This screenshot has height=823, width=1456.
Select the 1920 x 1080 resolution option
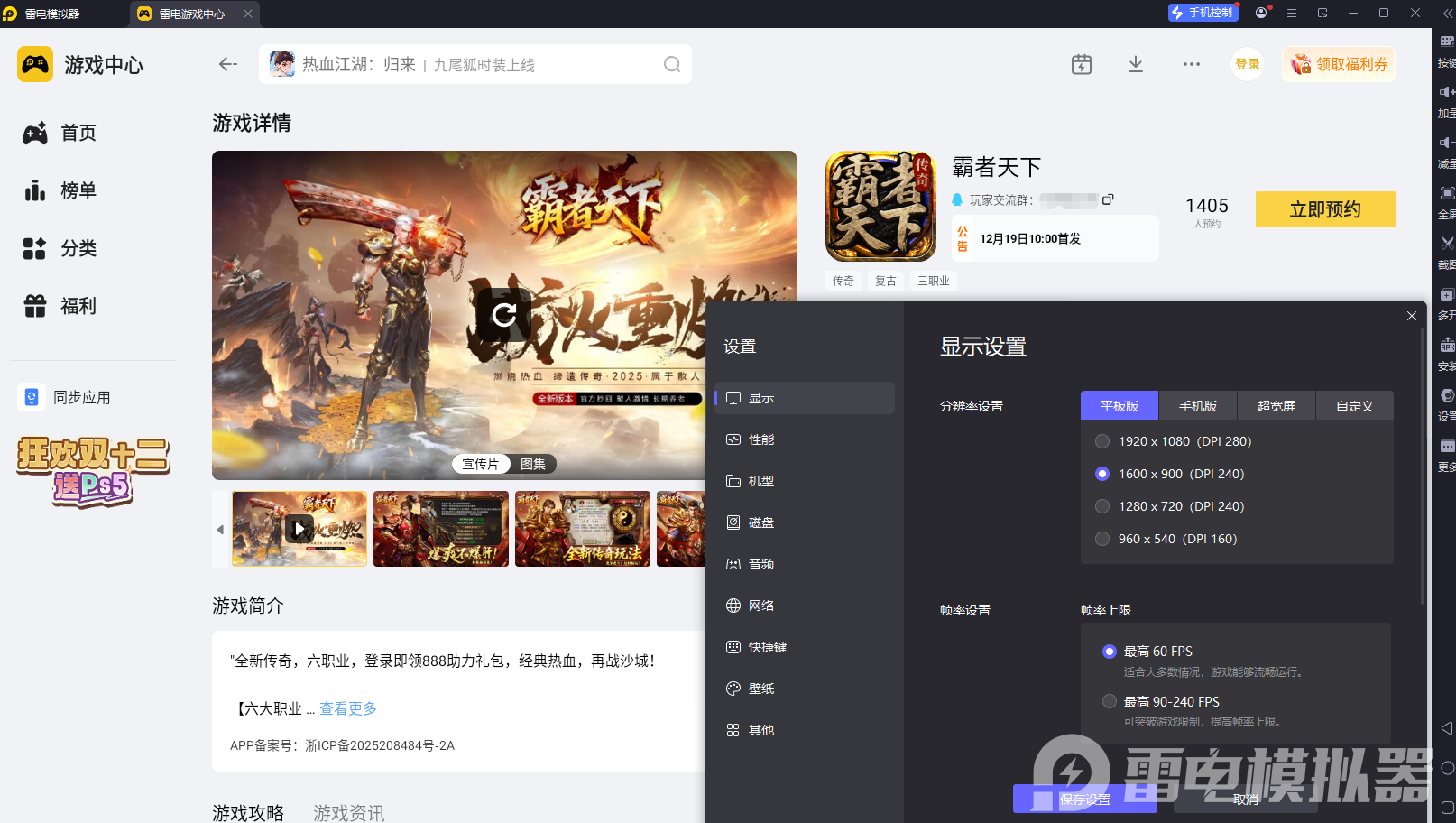[1102, 441]
